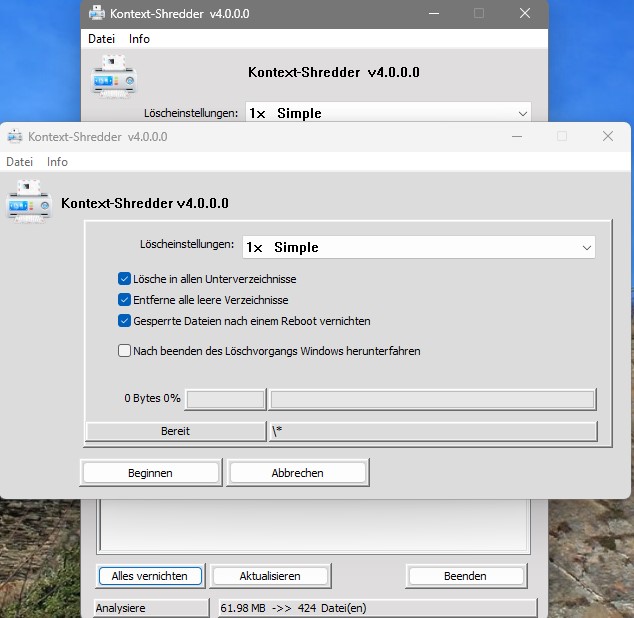Click the title bar app icon of the front window

pos(15,136)
